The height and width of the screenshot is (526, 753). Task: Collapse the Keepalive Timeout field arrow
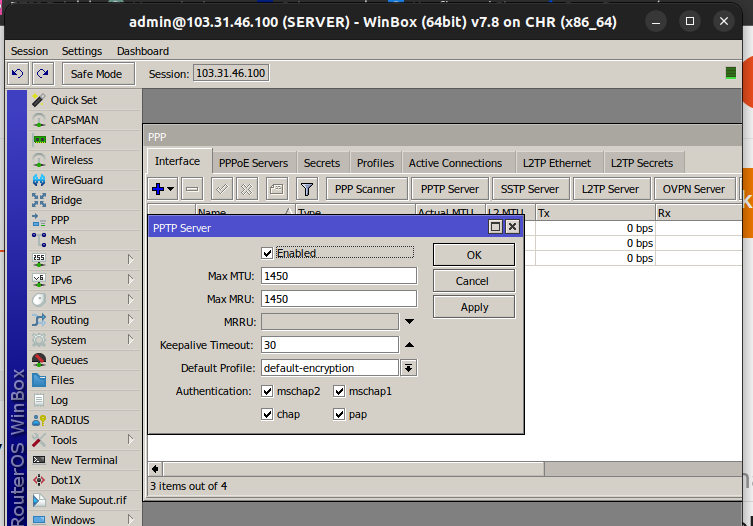pos(409,344)
